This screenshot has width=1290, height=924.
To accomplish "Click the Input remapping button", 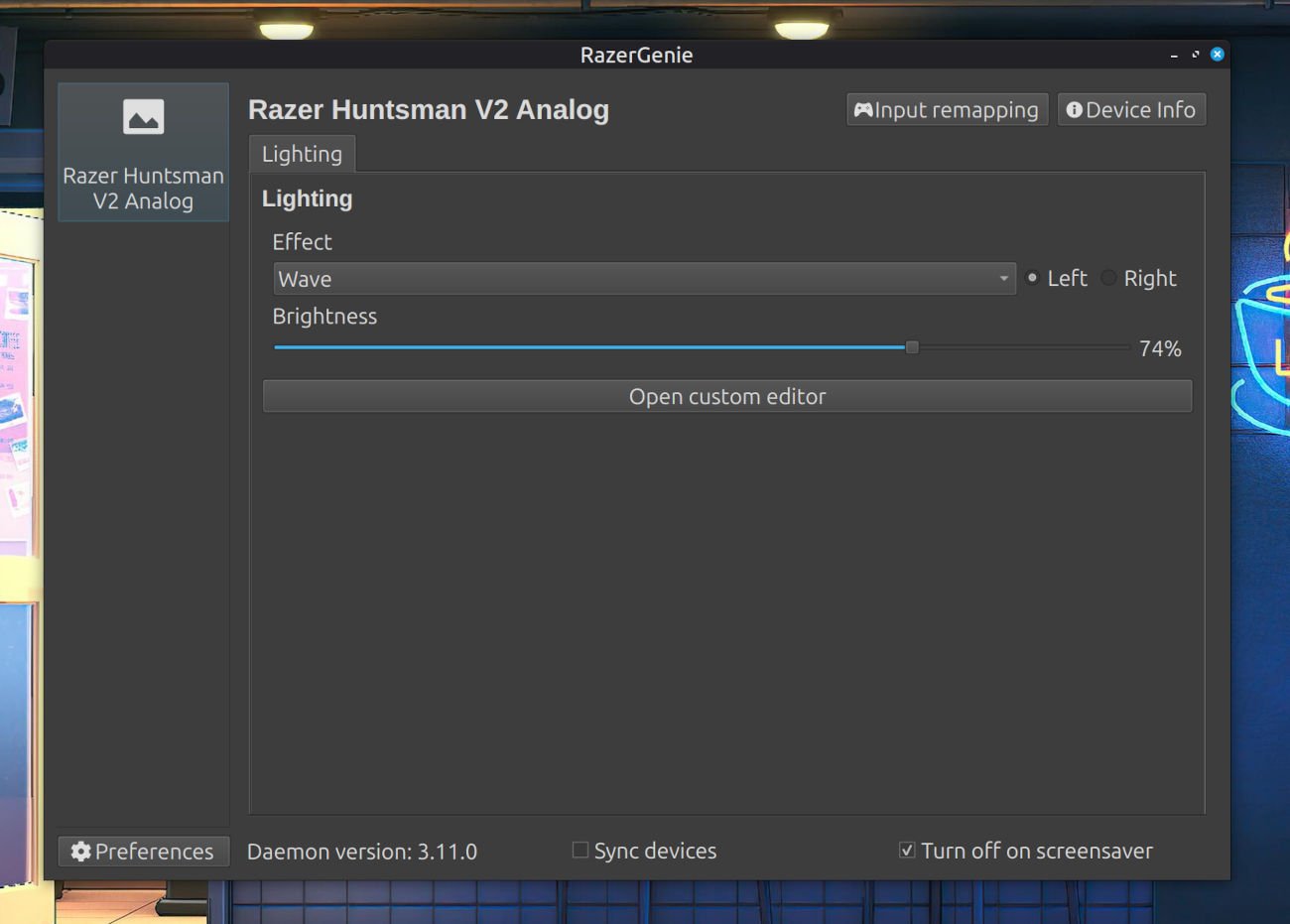I will [947, 109].
